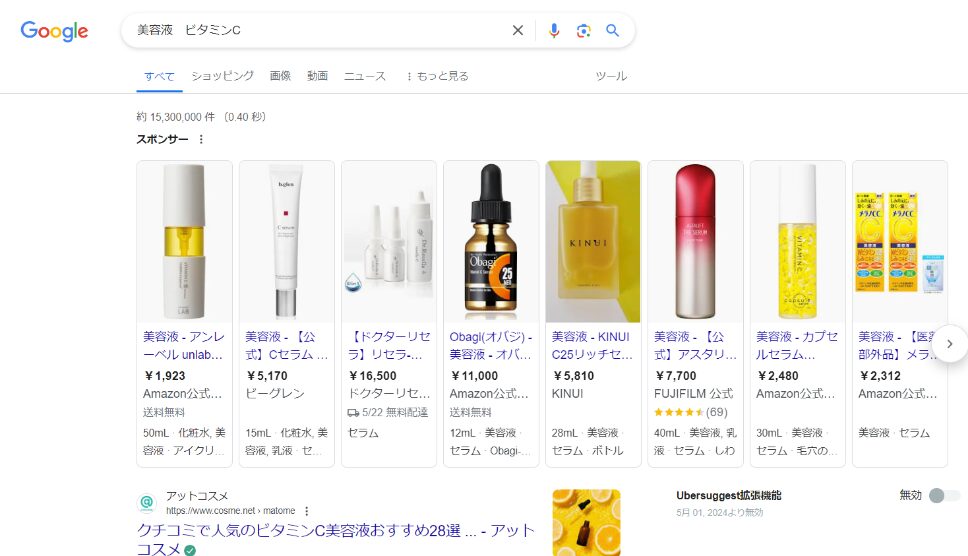The image size is (968, 556).
Task: Switch to the 画像 tab
Action: [x=280, y=76]
